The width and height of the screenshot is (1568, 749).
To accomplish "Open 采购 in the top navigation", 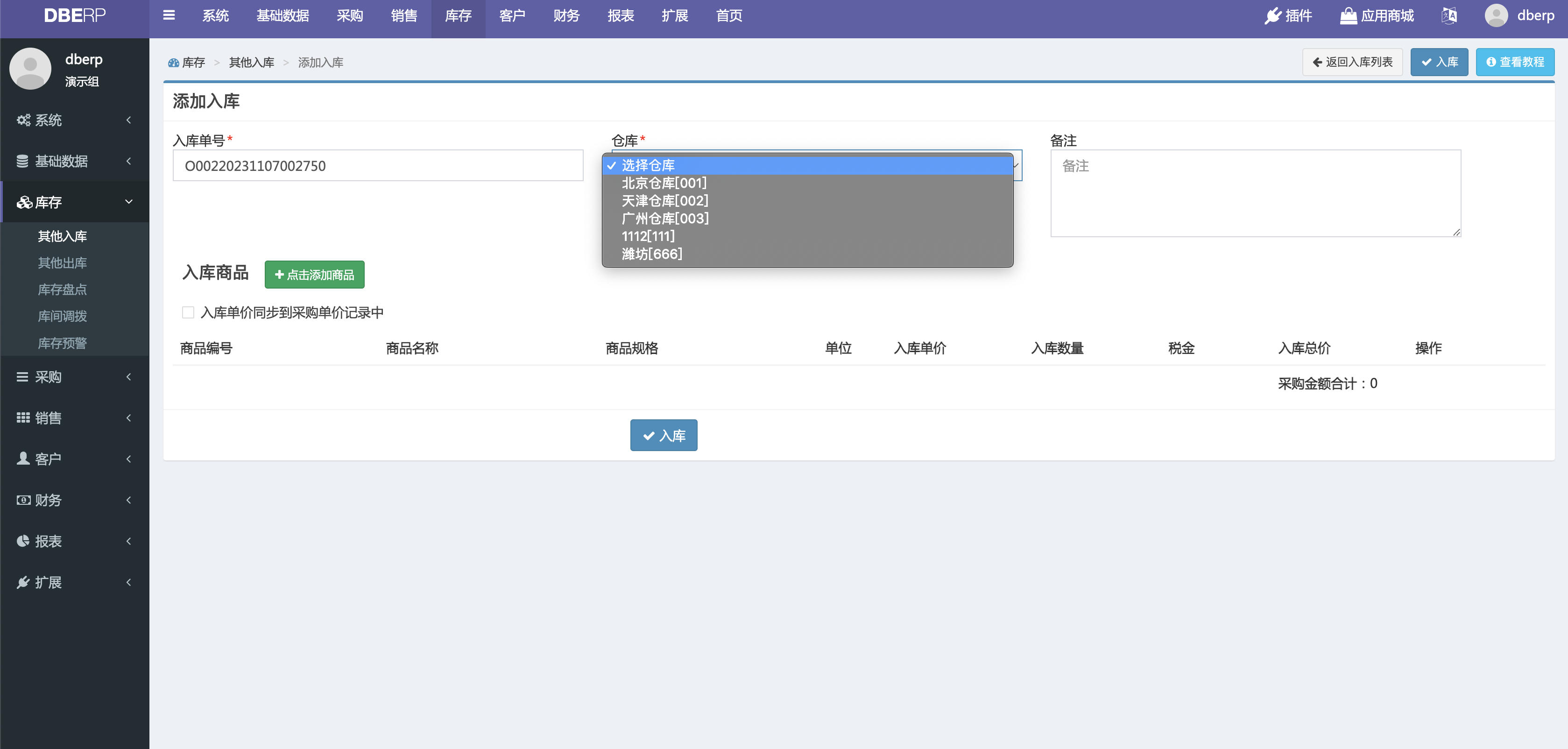I will coord(350,16).
